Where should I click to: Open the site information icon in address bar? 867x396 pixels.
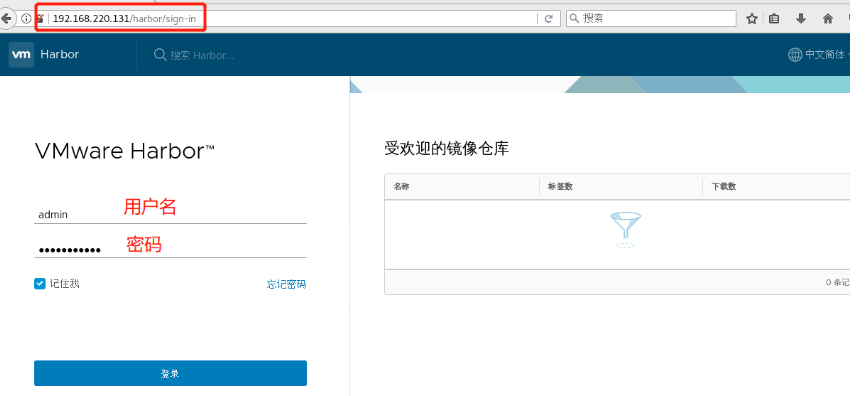coord(25,18)
